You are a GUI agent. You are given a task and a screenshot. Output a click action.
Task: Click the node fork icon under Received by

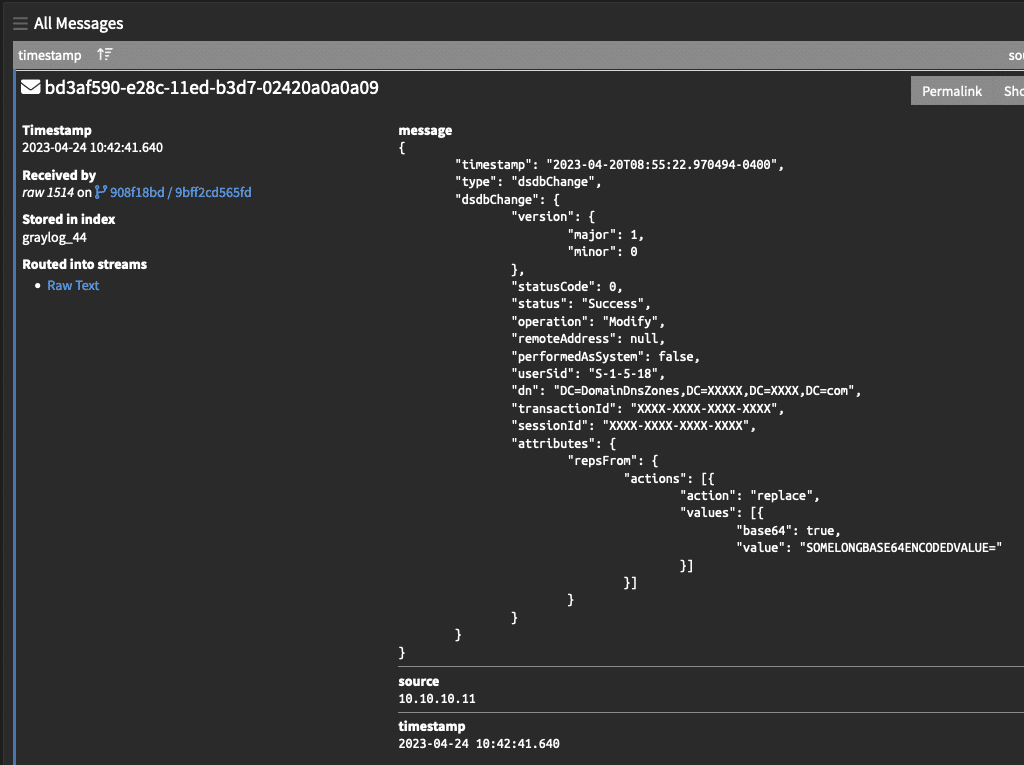coord(101,192)
